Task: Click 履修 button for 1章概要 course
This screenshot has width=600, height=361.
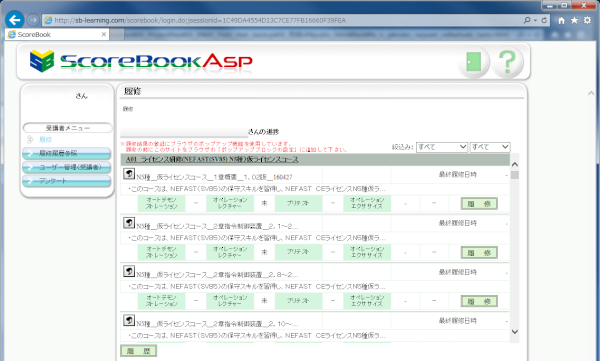Action: tap(479, 204)
